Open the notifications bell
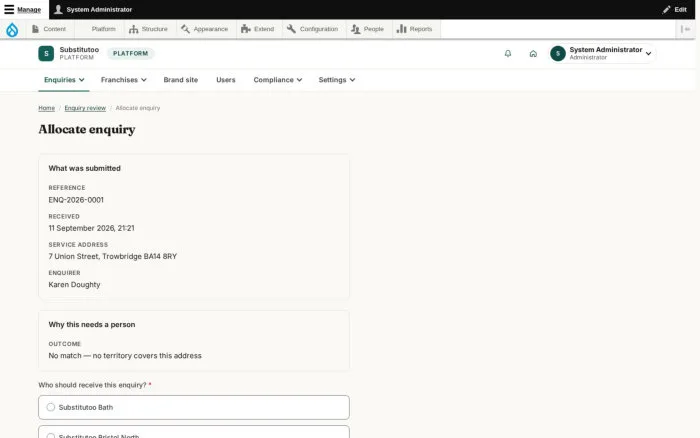Image resolution: width=700 pixels, height=438 pixels. [x=508, y=54]
